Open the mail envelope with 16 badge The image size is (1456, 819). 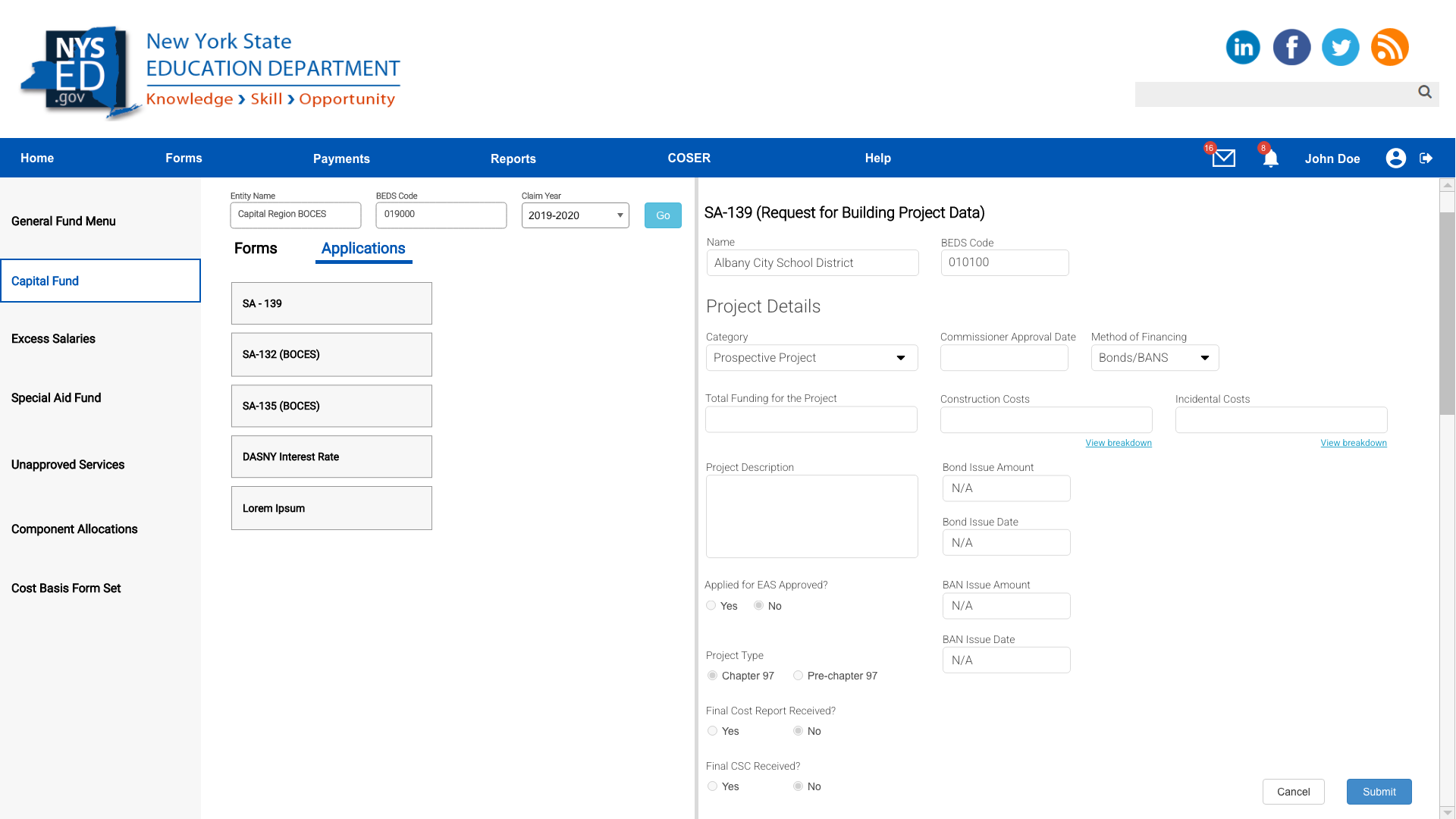[1223, 158]
